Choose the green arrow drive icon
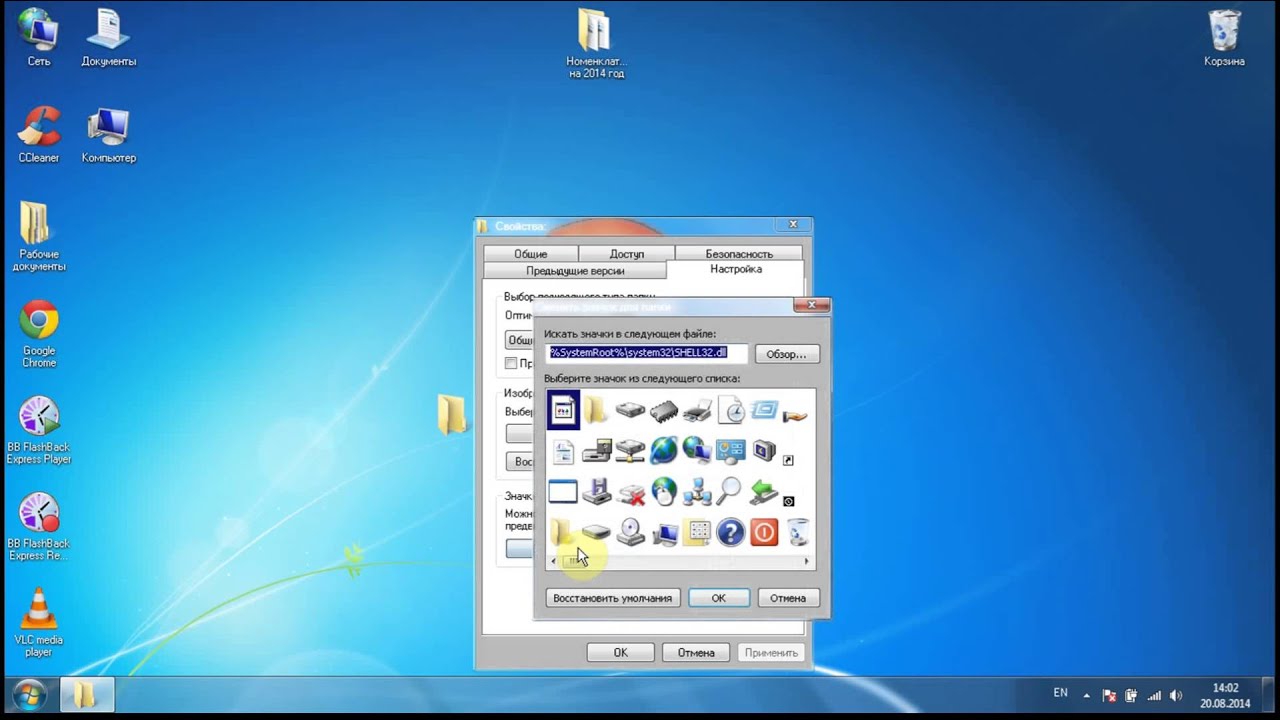 point(764,491)
